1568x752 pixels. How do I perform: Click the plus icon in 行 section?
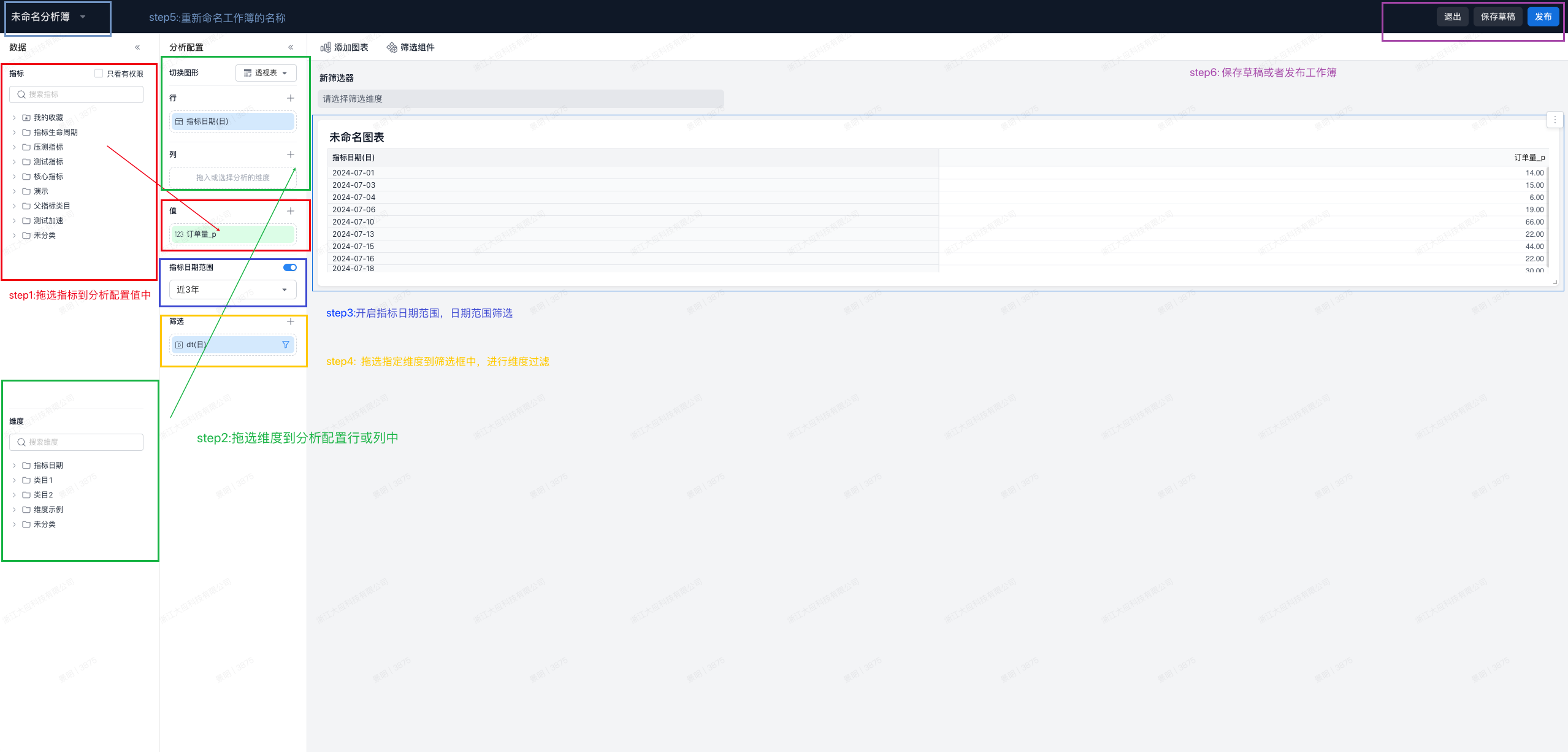click(x=291, y=98)
